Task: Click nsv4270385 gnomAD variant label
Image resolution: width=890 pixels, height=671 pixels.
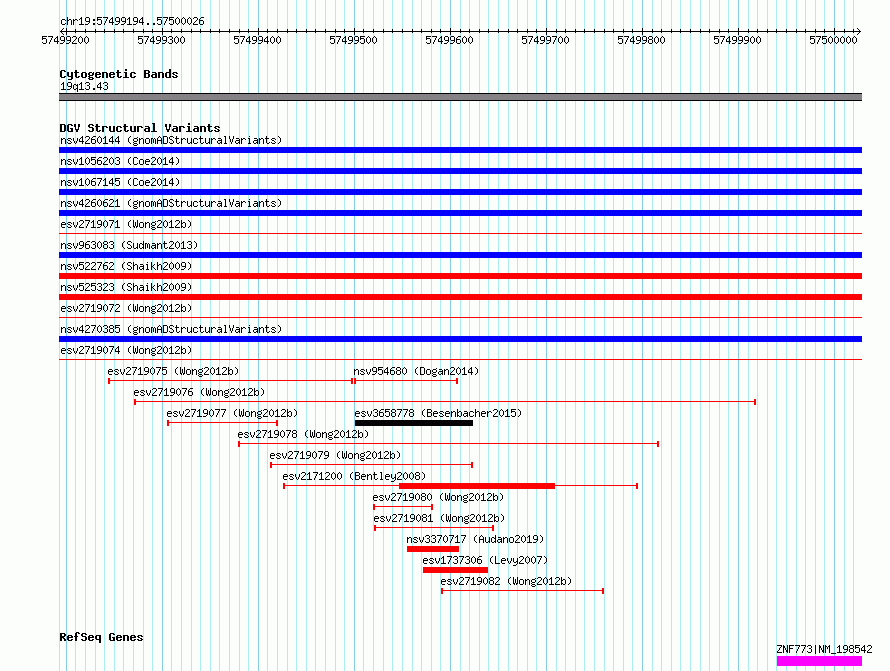Action: (x=171, y=329)
